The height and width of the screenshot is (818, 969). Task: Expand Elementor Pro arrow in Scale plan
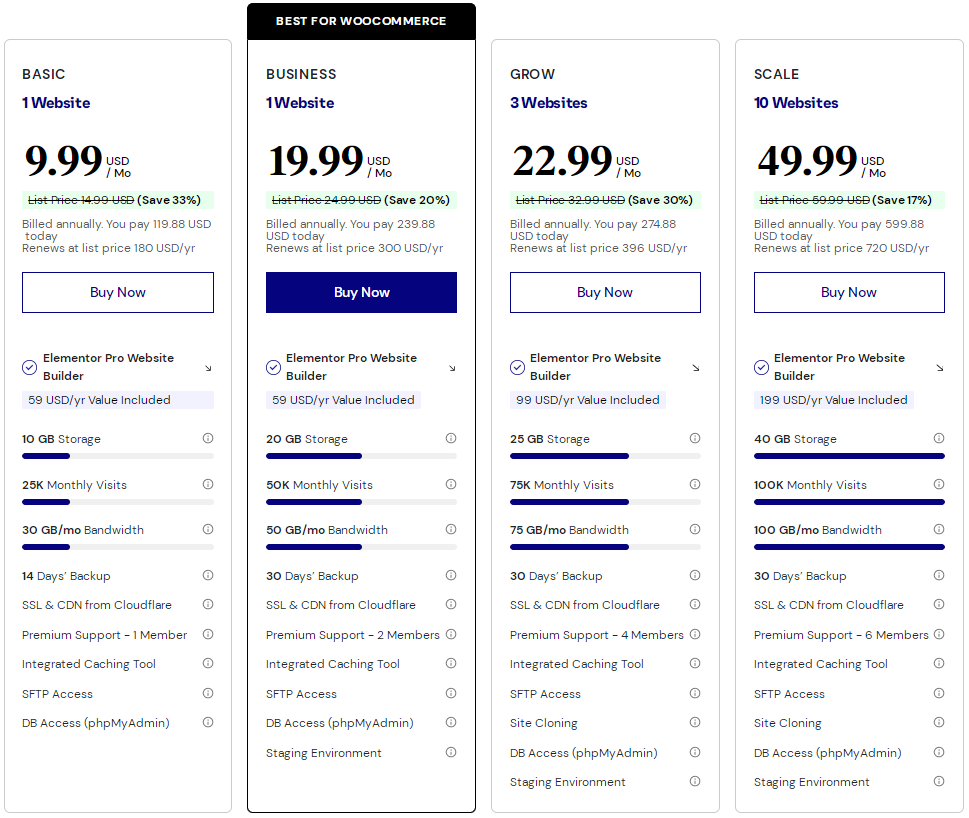(940, 368)
